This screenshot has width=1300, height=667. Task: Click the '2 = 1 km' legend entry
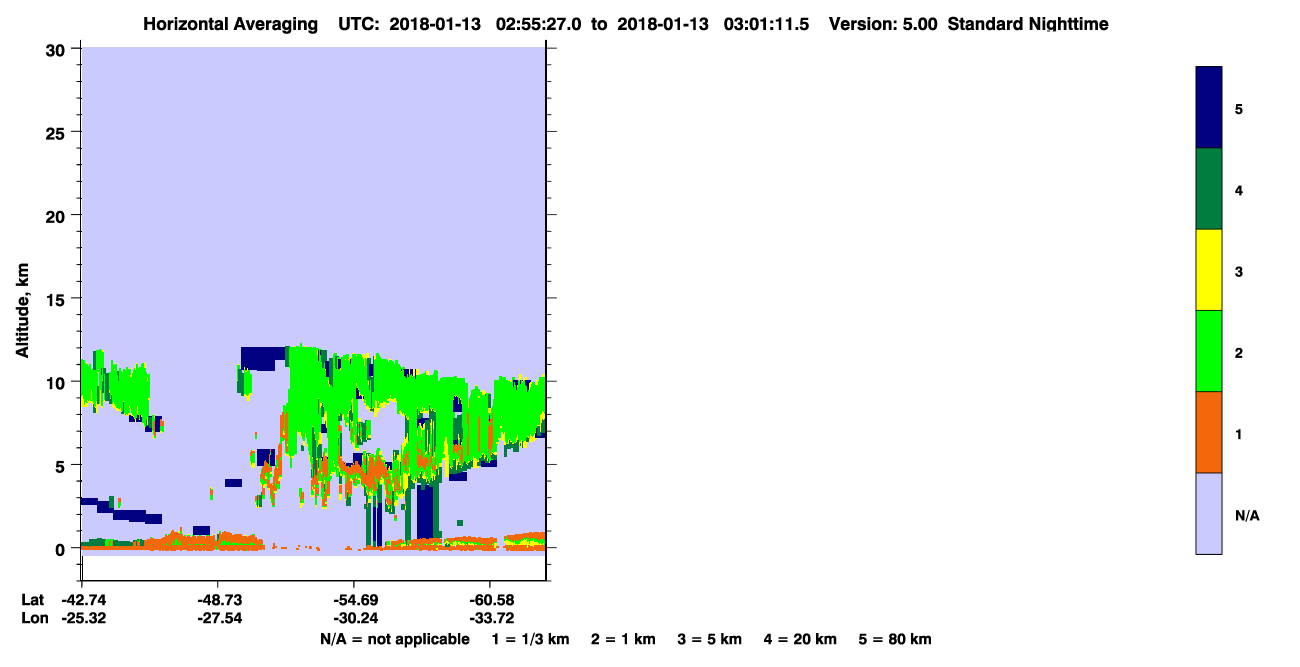point(623,639)
